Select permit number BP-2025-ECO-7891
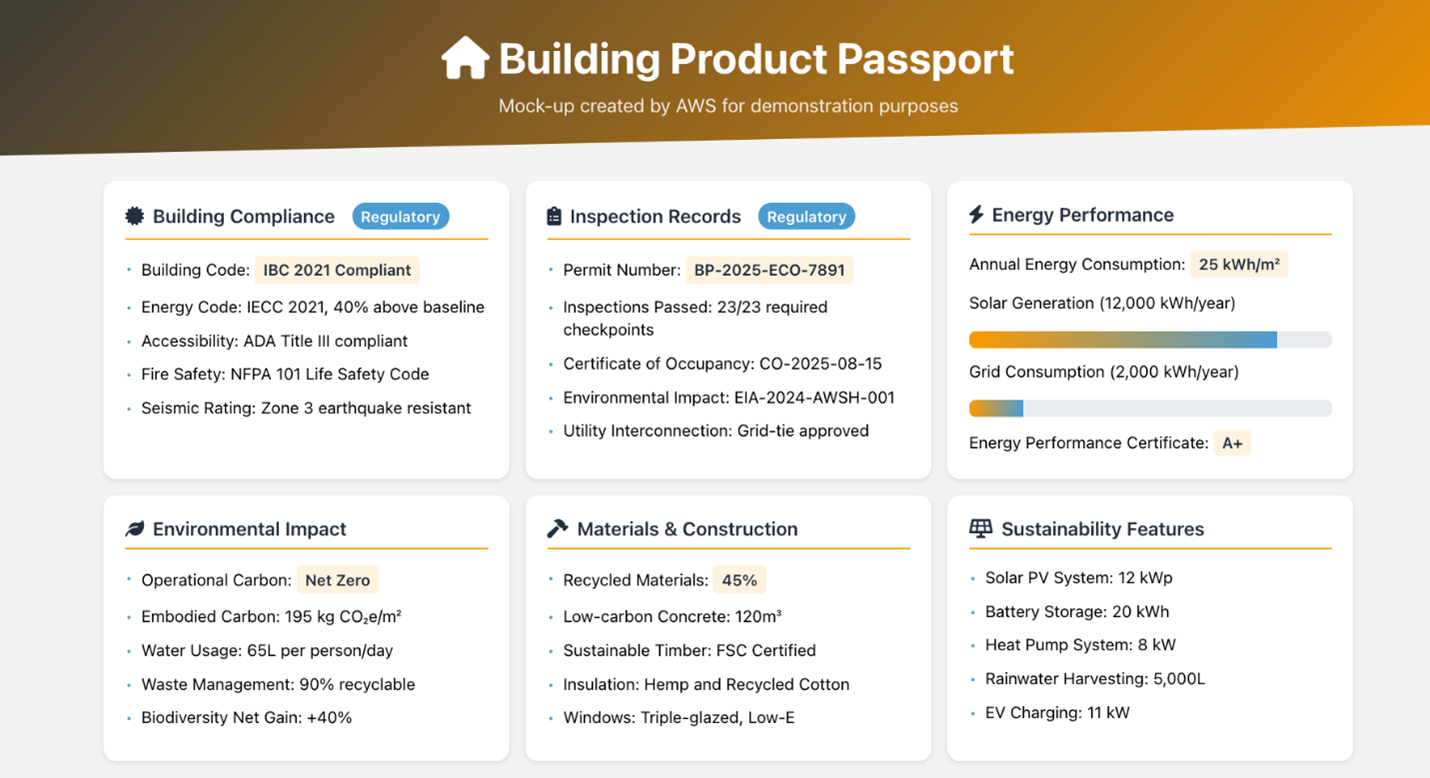The height and width of the screenshot is (778, 1430). click(770, 270)
